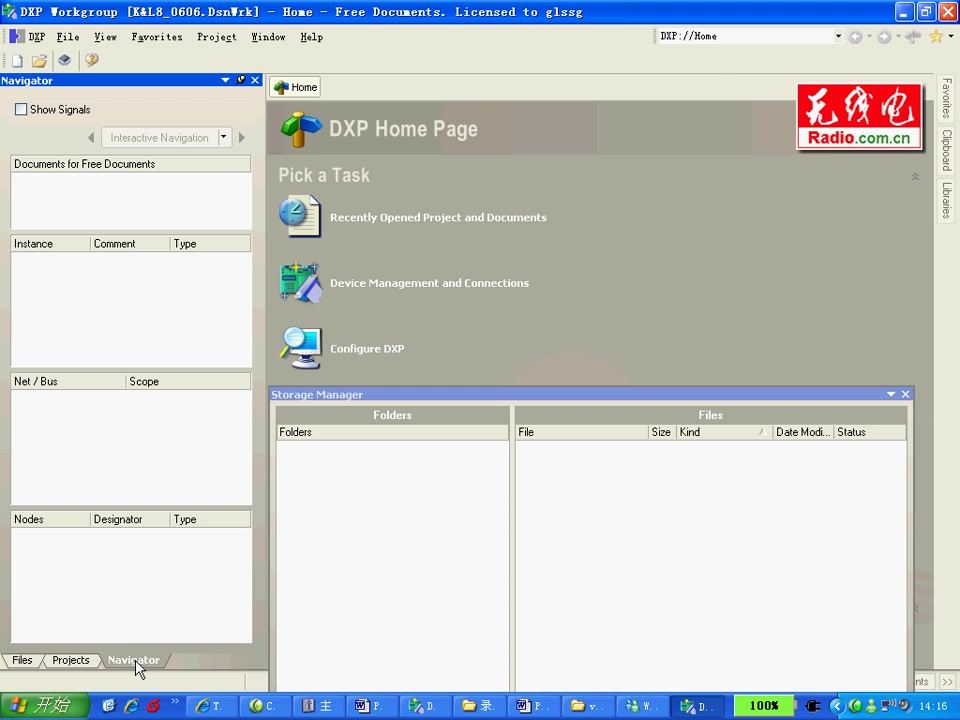Click the Device Management circuit board icon
This screenshot has height=720, width=960.
point(301,282)
